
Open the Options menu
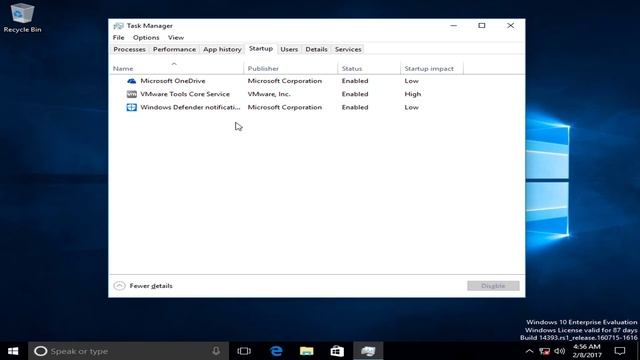pyautogui.click(x=146, y=38)
